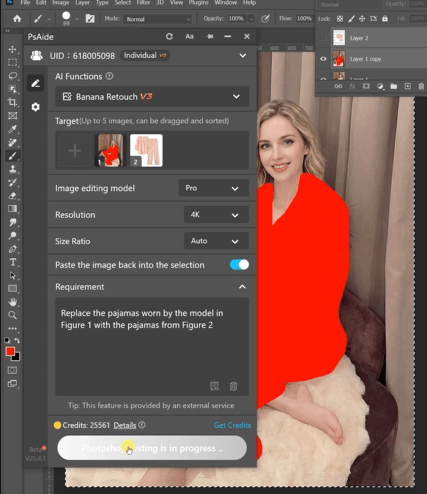Toggle pressure for opacity in options bar
Image resolution: width=427 pixels, height=494 pixels.
coord(265,19)
